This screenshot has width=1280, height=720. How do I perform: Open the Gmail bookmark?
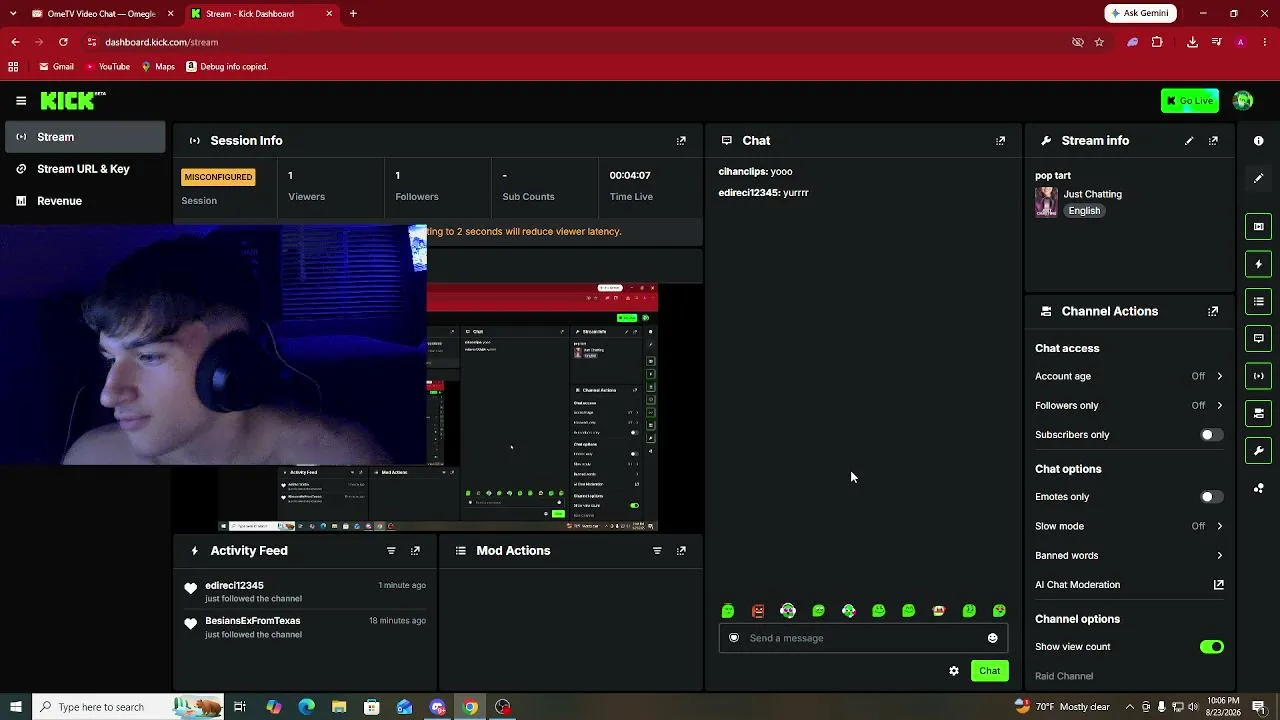pos(56,67)
